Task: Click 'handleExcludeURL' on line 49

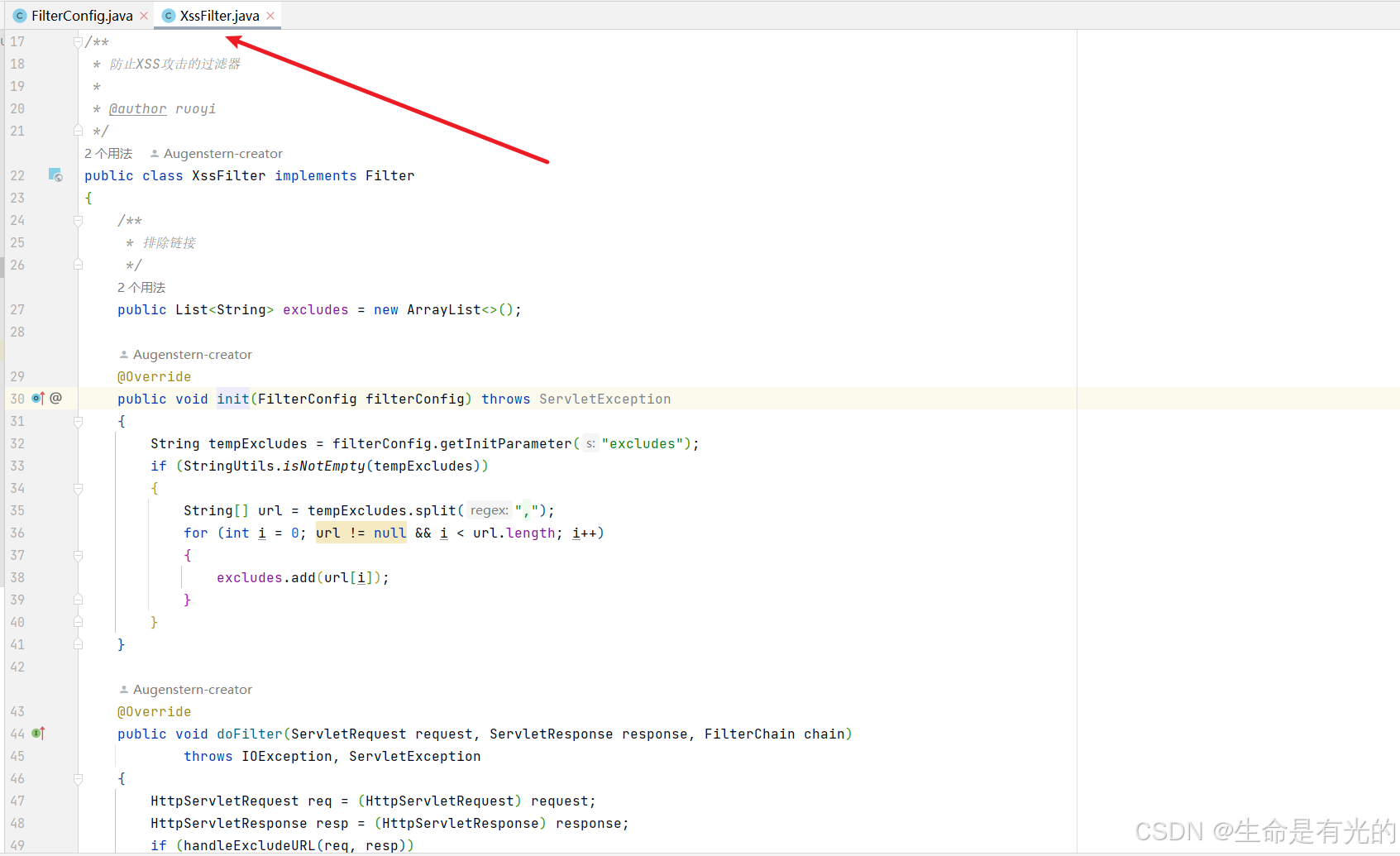Action: [250, 845]
